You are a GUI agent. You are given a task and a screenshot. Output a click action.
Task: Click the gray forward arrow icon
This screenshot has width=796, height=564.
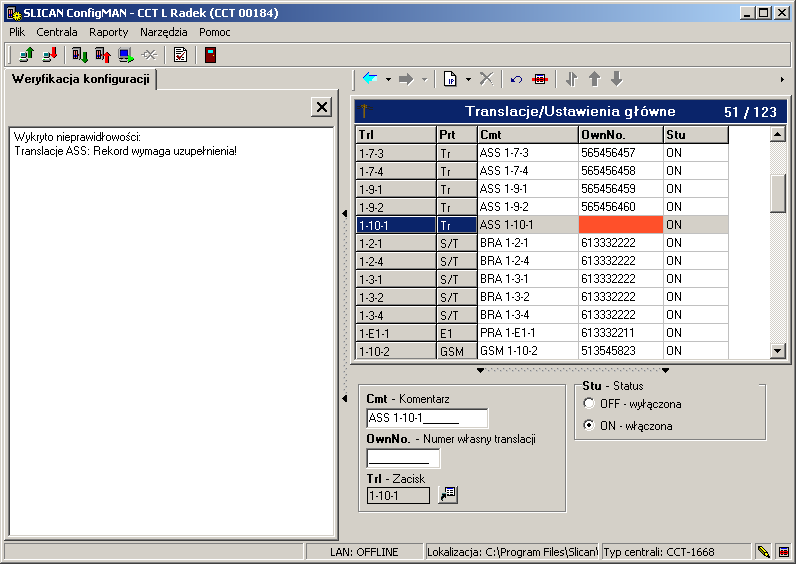[x=406, y=79]
